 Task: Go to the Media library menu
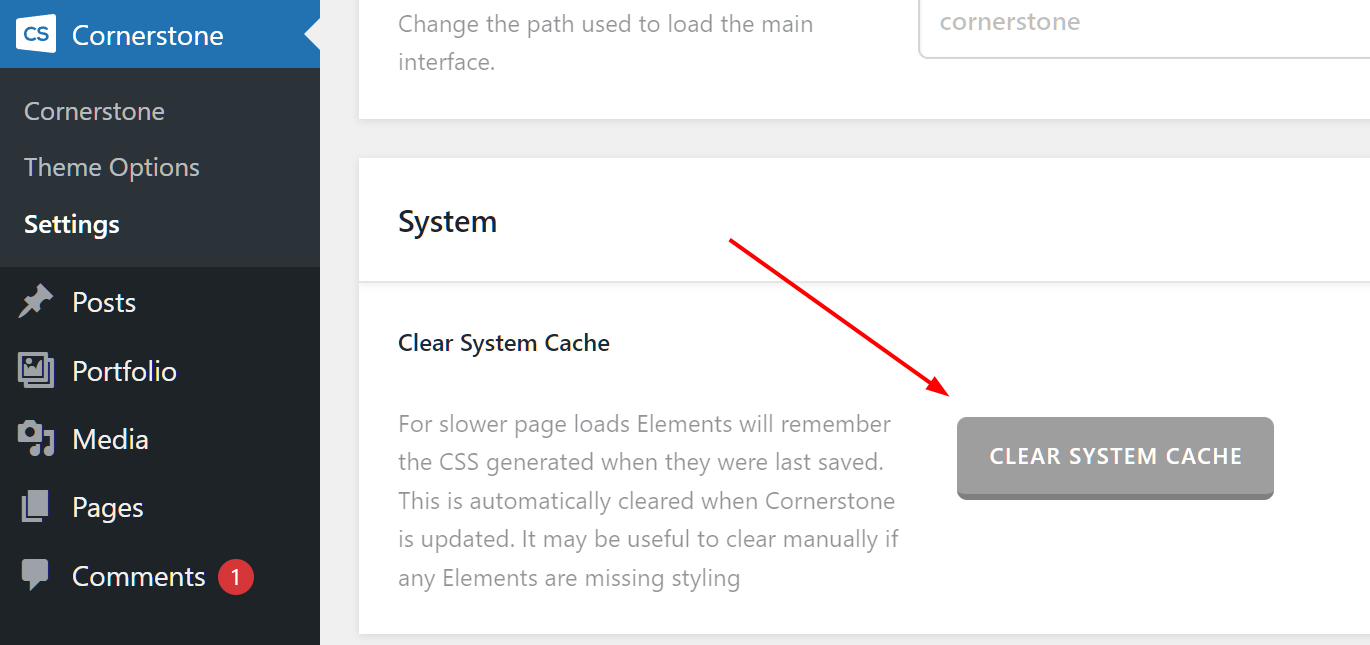(110, 439)
